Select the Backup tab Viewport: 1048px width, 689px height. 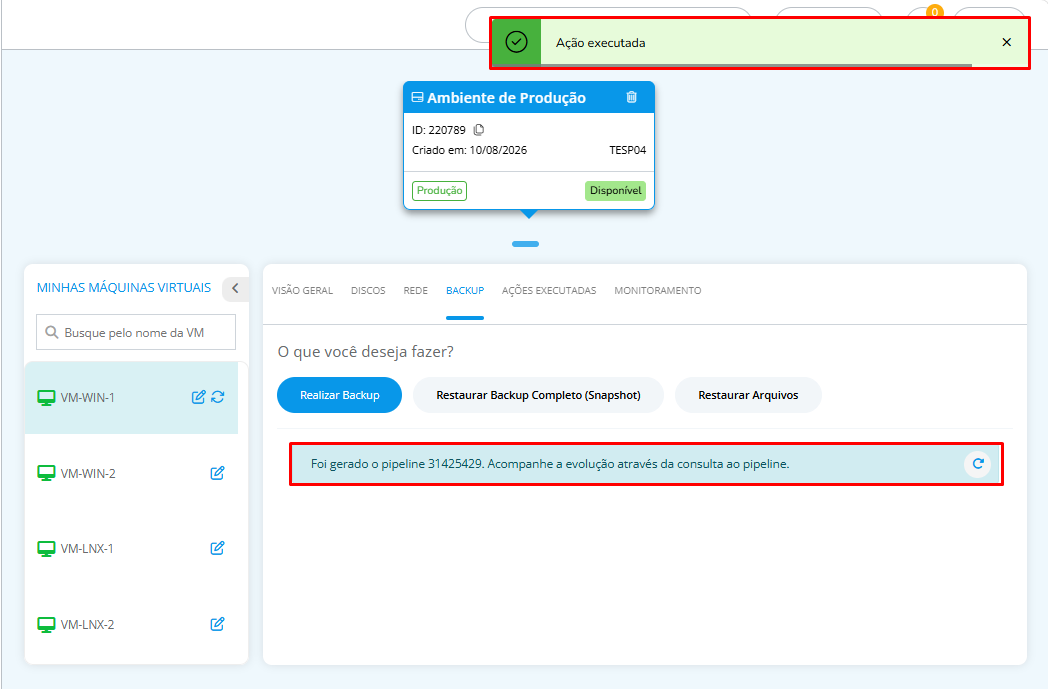click(x=465, y=291)
